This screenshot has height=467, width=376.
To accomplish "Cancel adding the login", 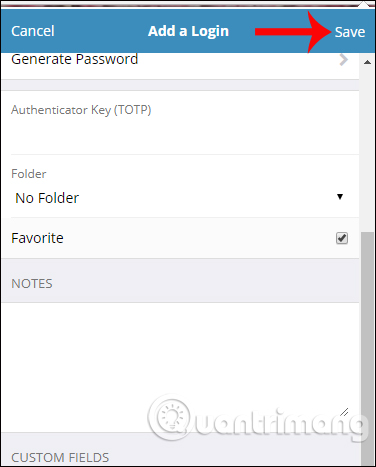I will [x=33, y=31].
